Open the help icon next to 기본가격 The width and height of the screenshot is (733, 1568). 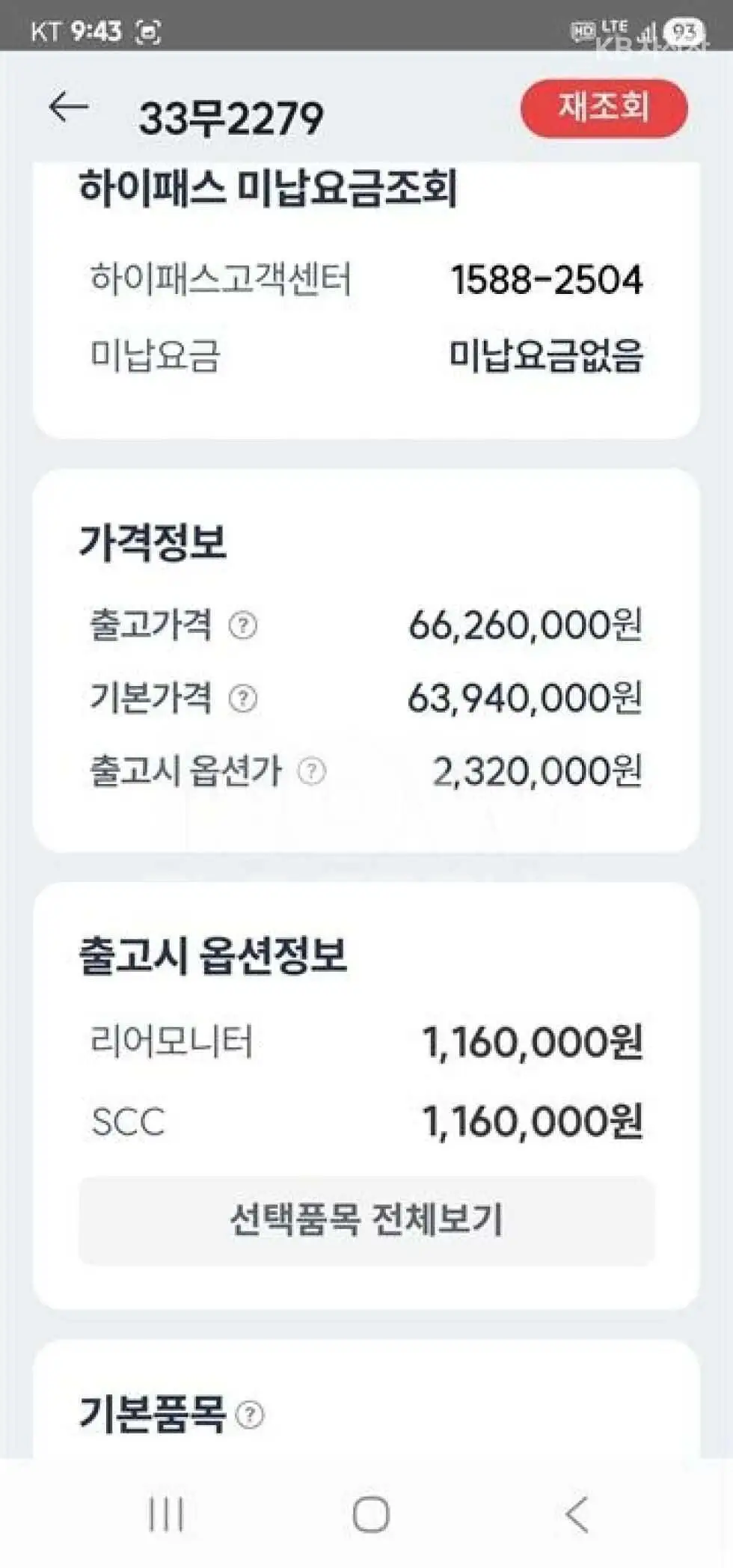click(x=242, y=699)
